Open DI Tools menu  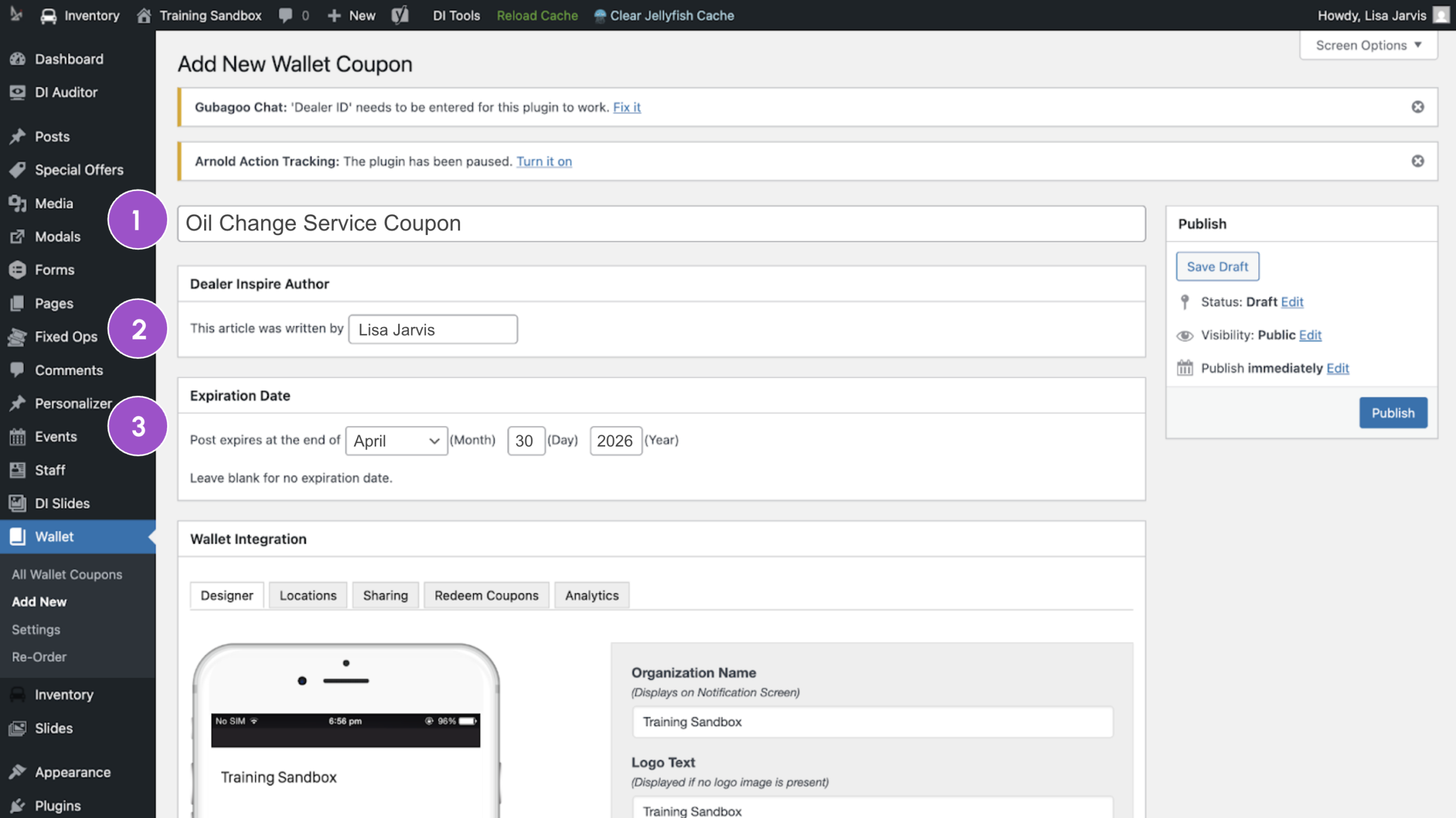(456, 15)
